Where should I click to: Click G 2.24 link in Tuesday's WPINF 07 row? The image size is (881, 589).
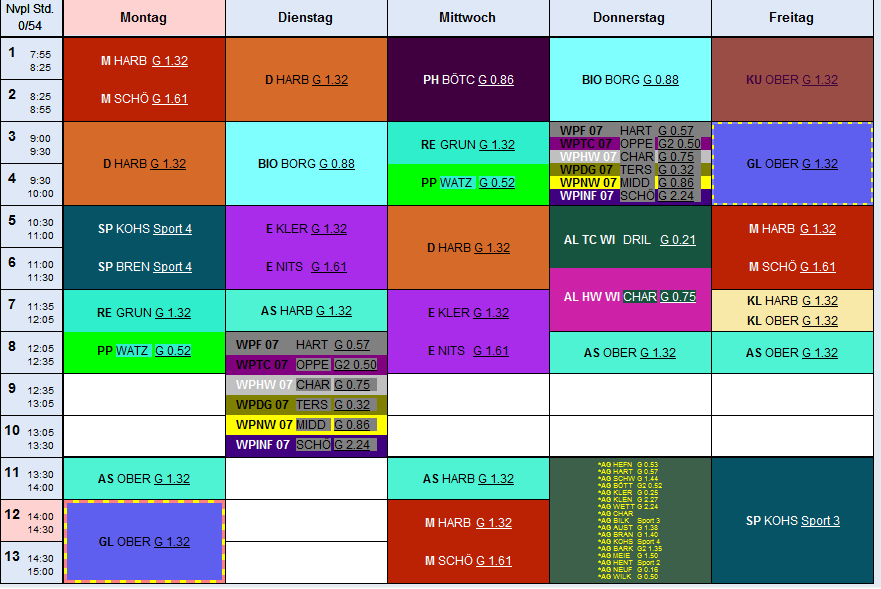(356, 445)
